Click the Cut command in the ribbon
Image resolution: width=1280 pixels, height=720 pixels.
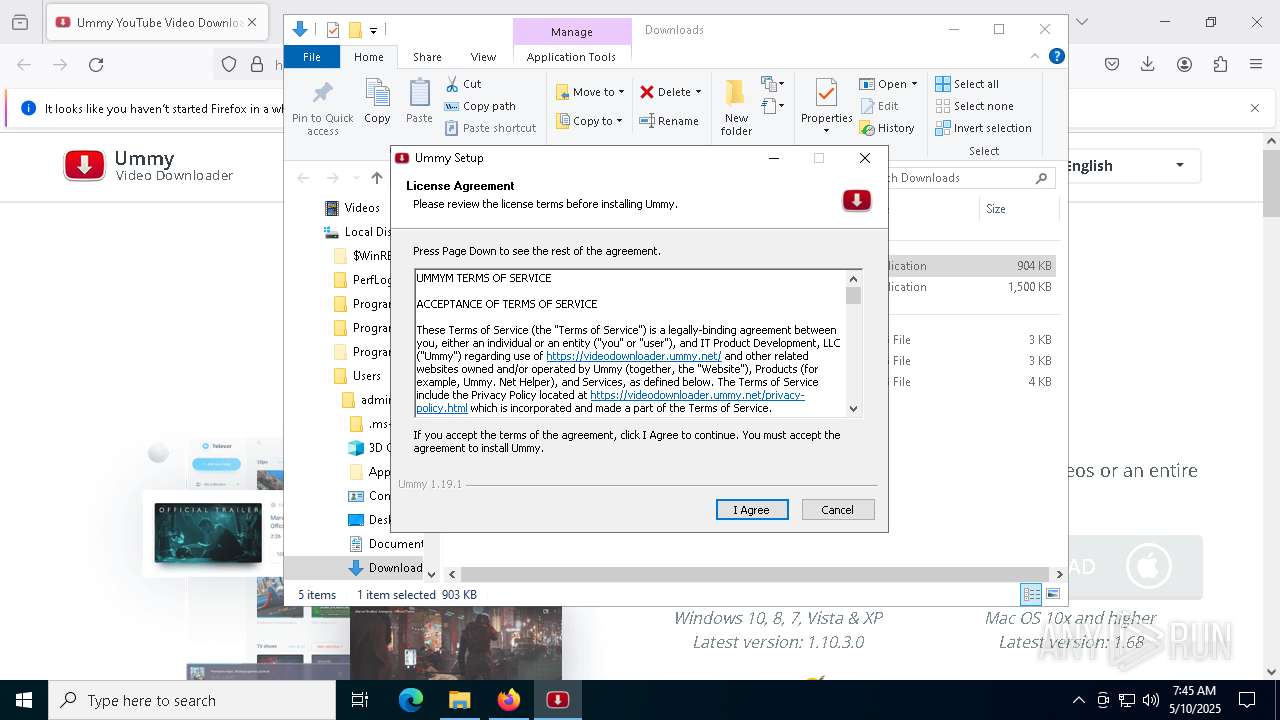(463, 84)
